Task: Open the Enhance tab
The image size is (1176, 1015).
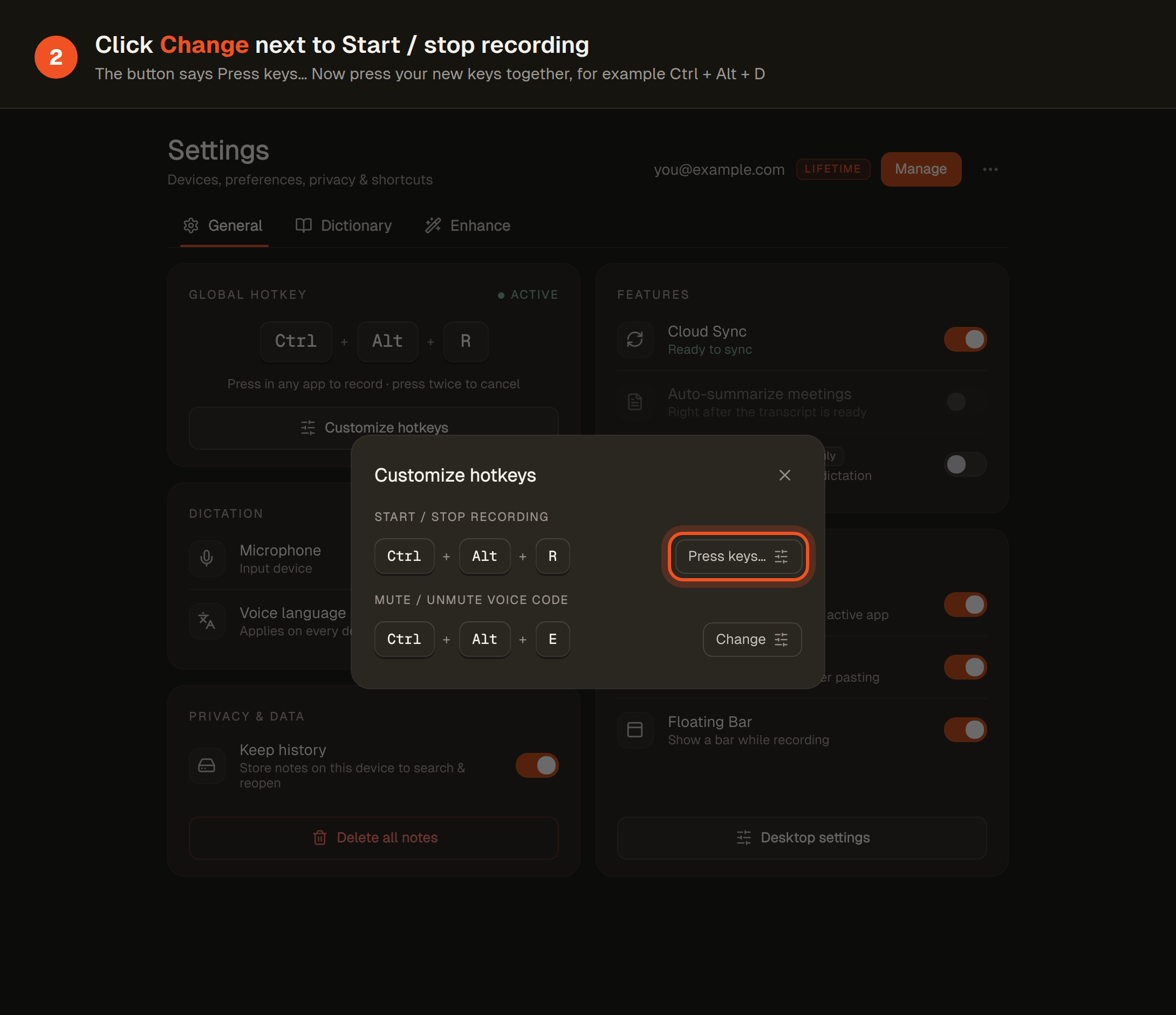Action: (x=468, y=226)
